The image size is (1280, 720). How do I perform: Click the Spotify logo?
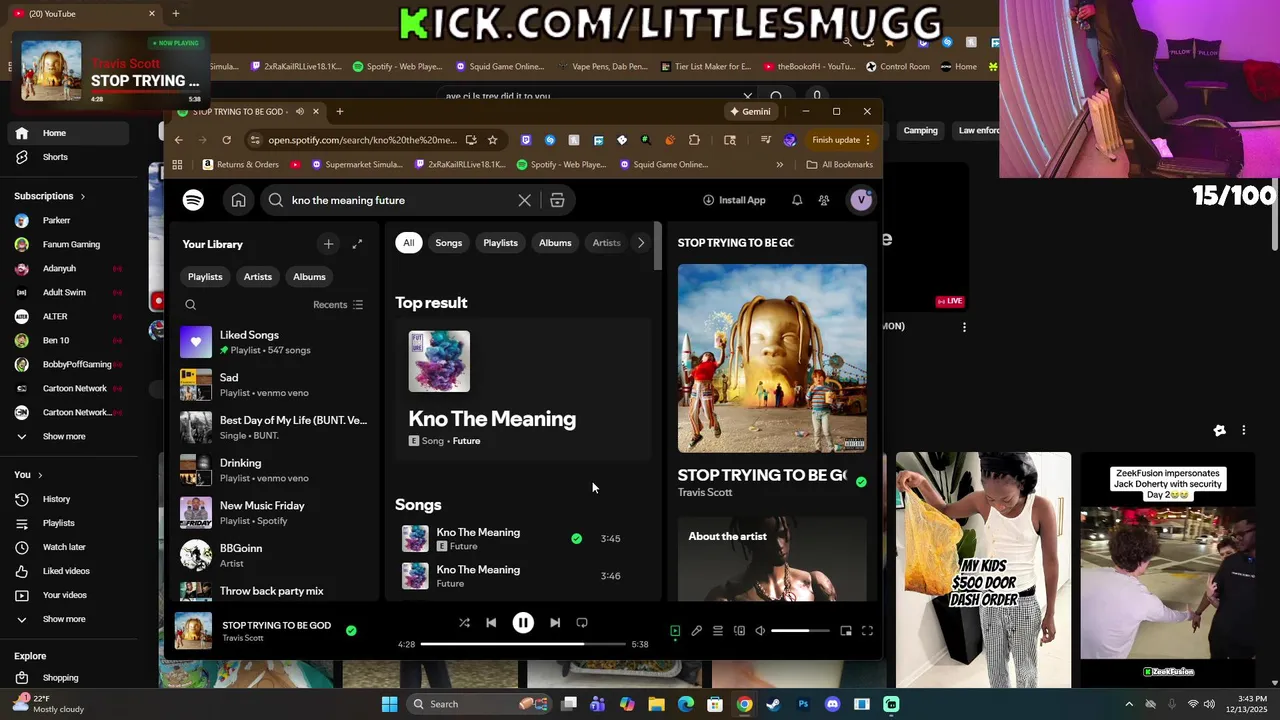click(x=193, y=200)
